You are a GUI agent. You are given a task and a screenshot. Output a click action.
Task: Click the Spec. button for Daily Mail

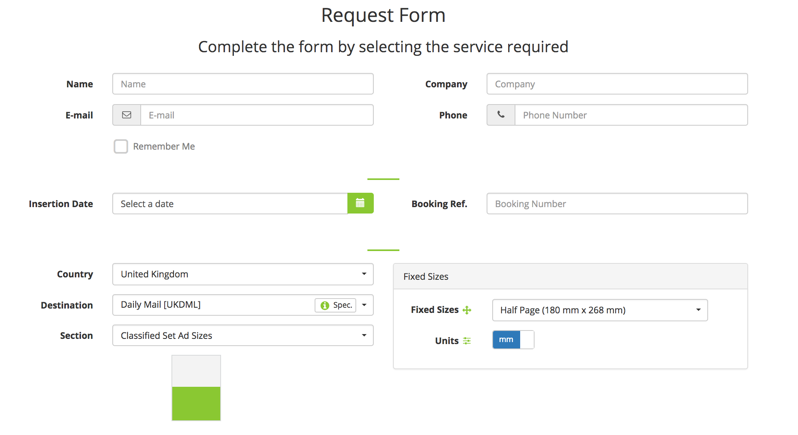click(335, 305)
